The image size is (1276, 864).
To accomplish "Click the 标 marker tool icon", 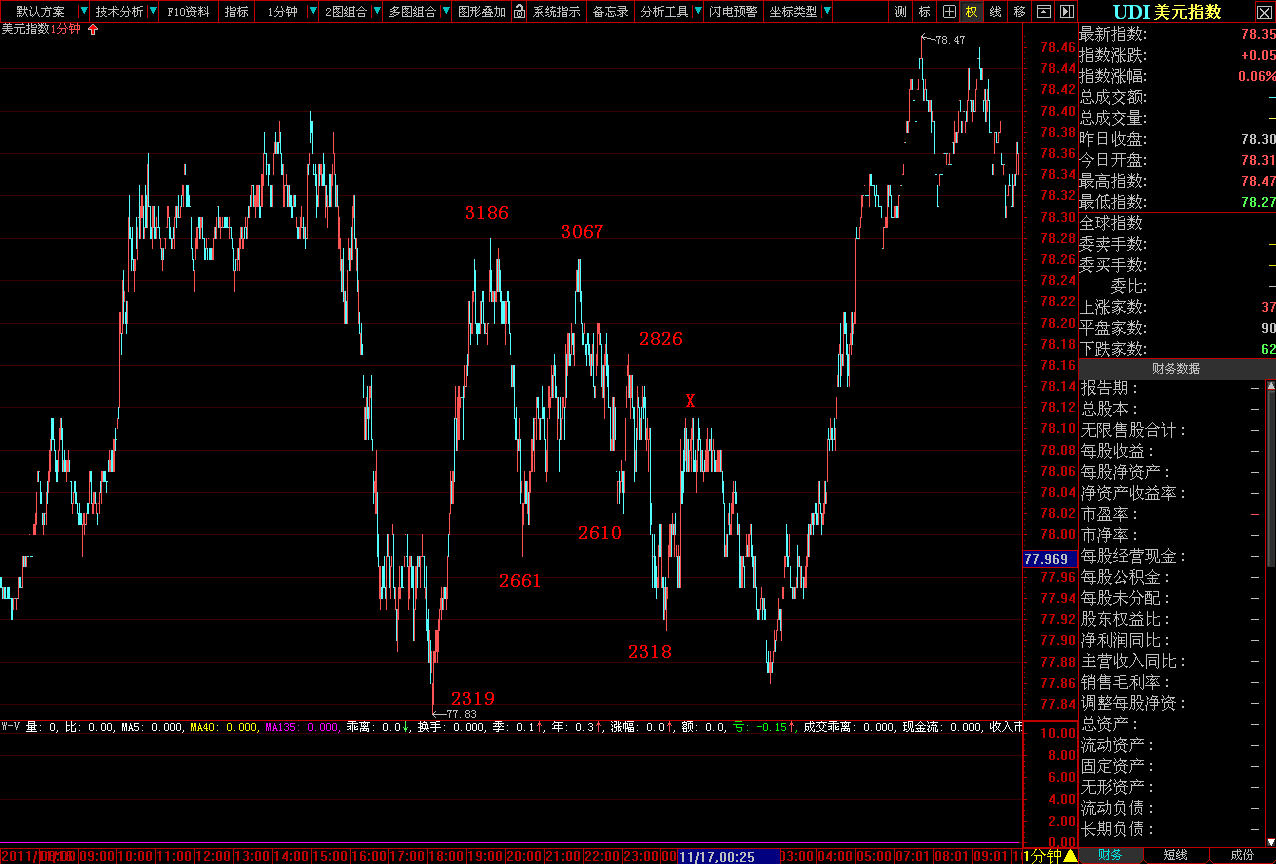I will click(924, 12).
